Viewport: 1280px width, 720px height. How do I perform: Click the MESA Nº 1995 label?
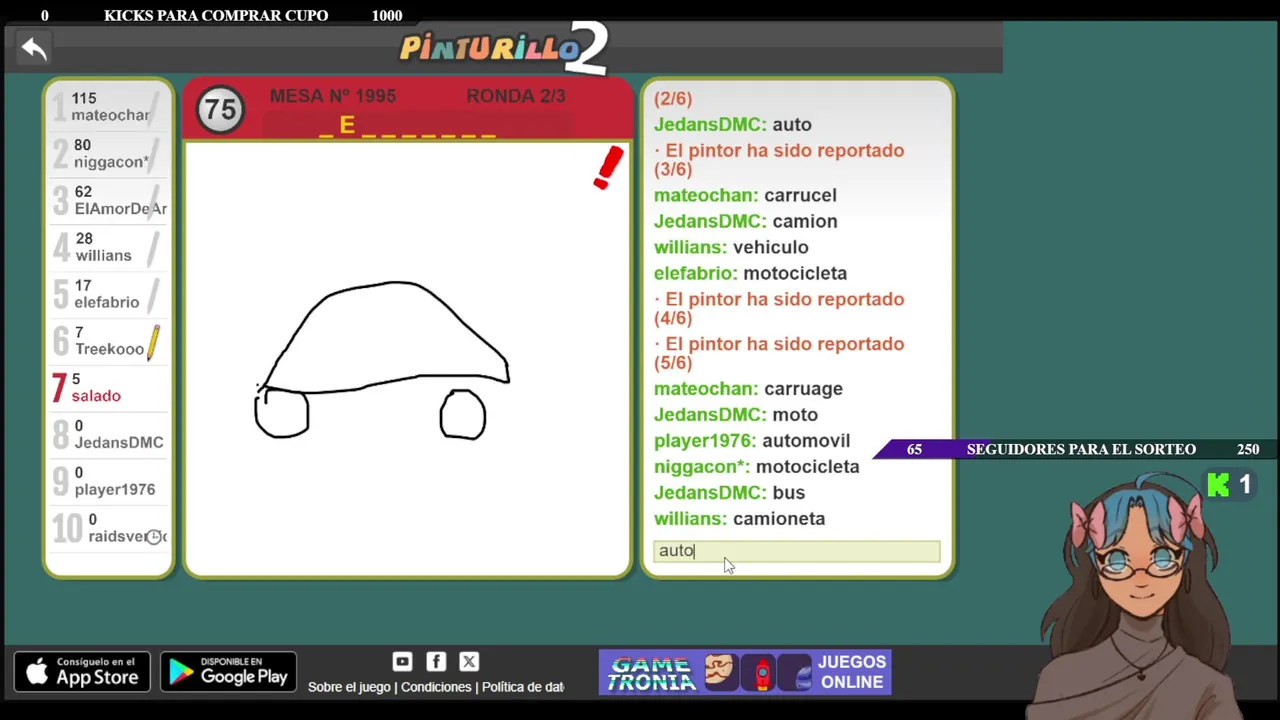click(333, 96)
